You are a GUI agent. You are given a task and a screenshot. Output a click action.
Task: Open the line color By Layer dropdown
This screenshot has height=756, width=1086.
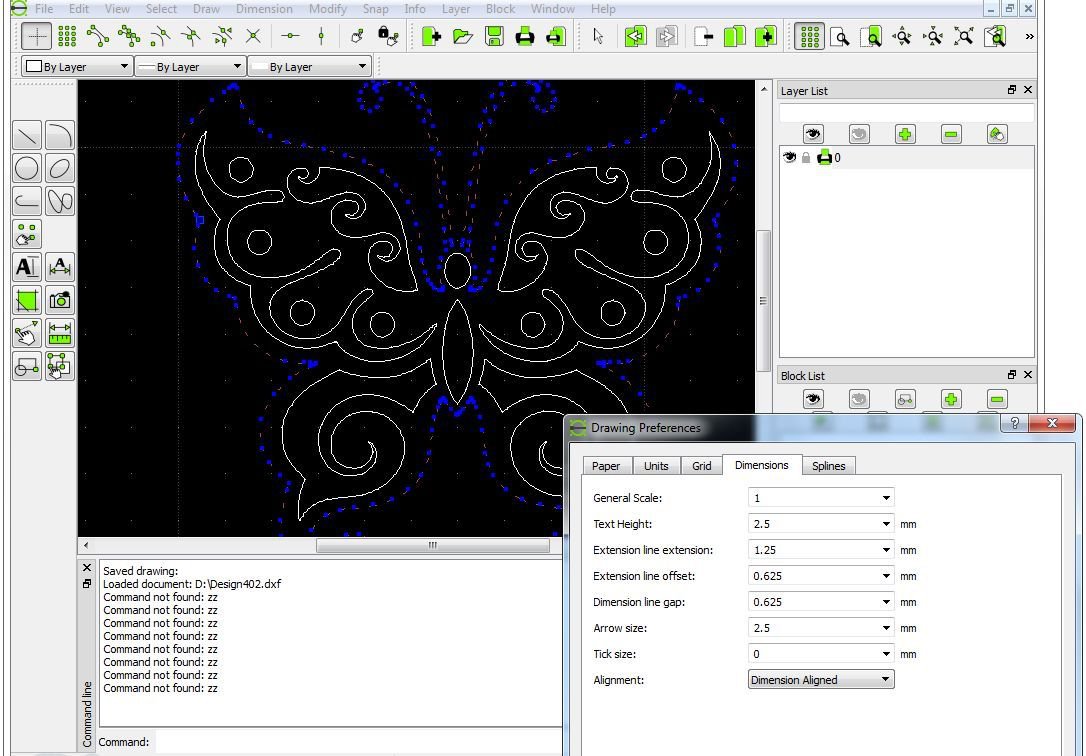(75, 66)
